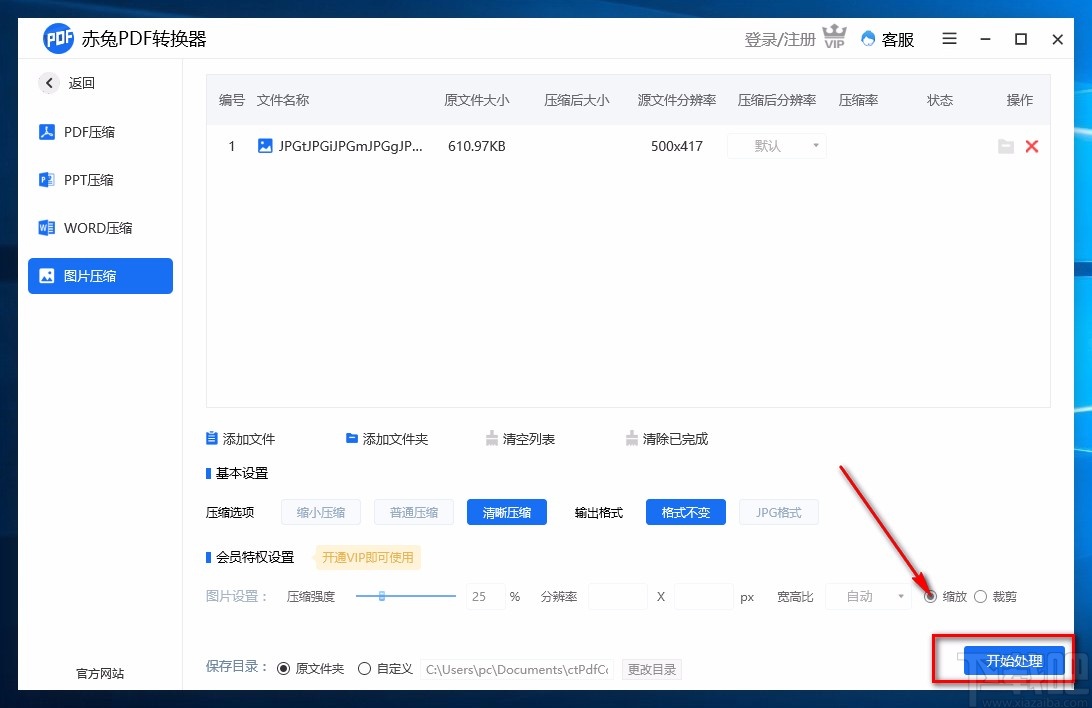
Task: Click the 图片压缩 sidebar icon
Action: pyautogui.click(x=46, y=276)
